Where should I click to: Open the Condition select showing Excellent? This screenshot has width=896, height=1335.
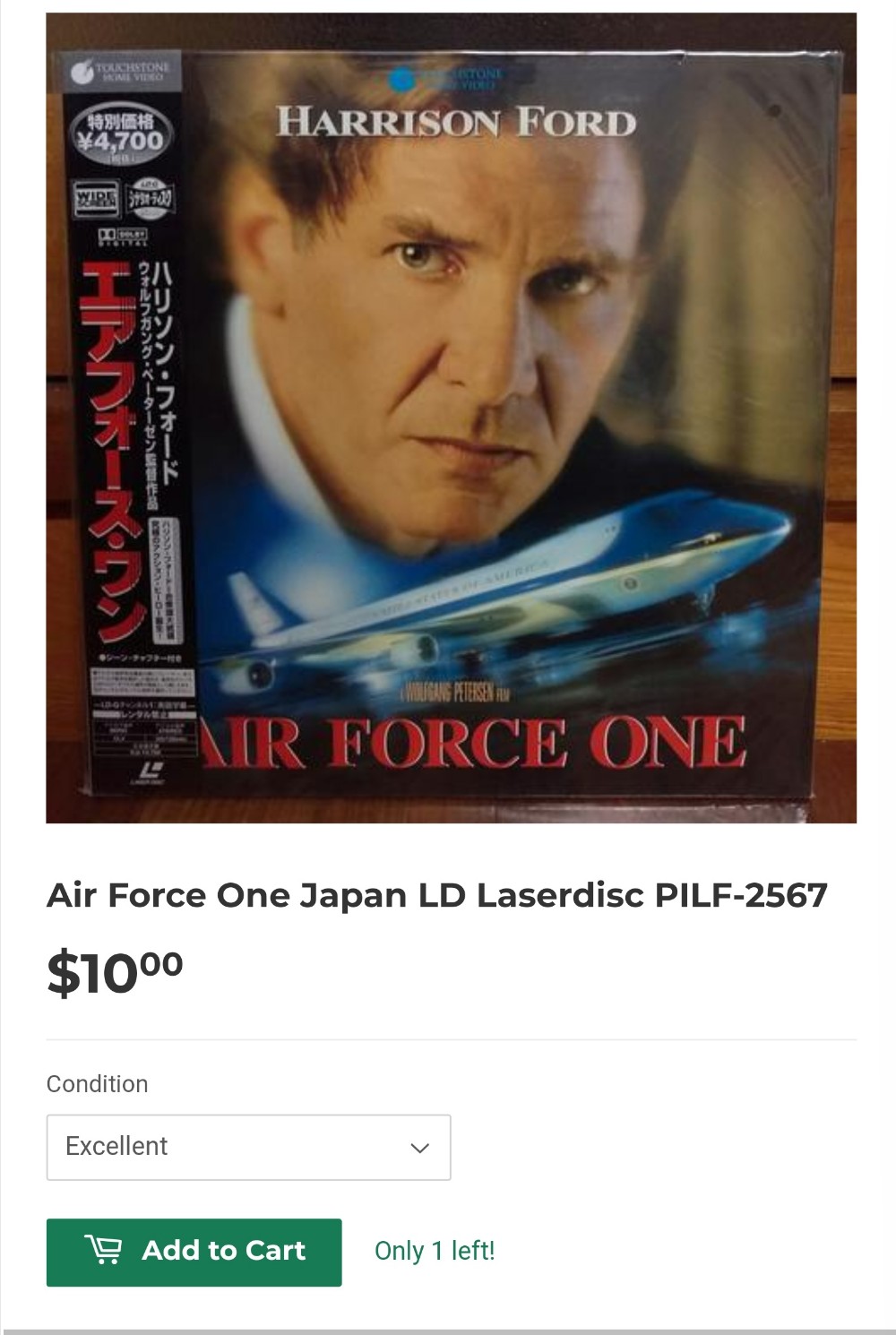point(248,1147)
